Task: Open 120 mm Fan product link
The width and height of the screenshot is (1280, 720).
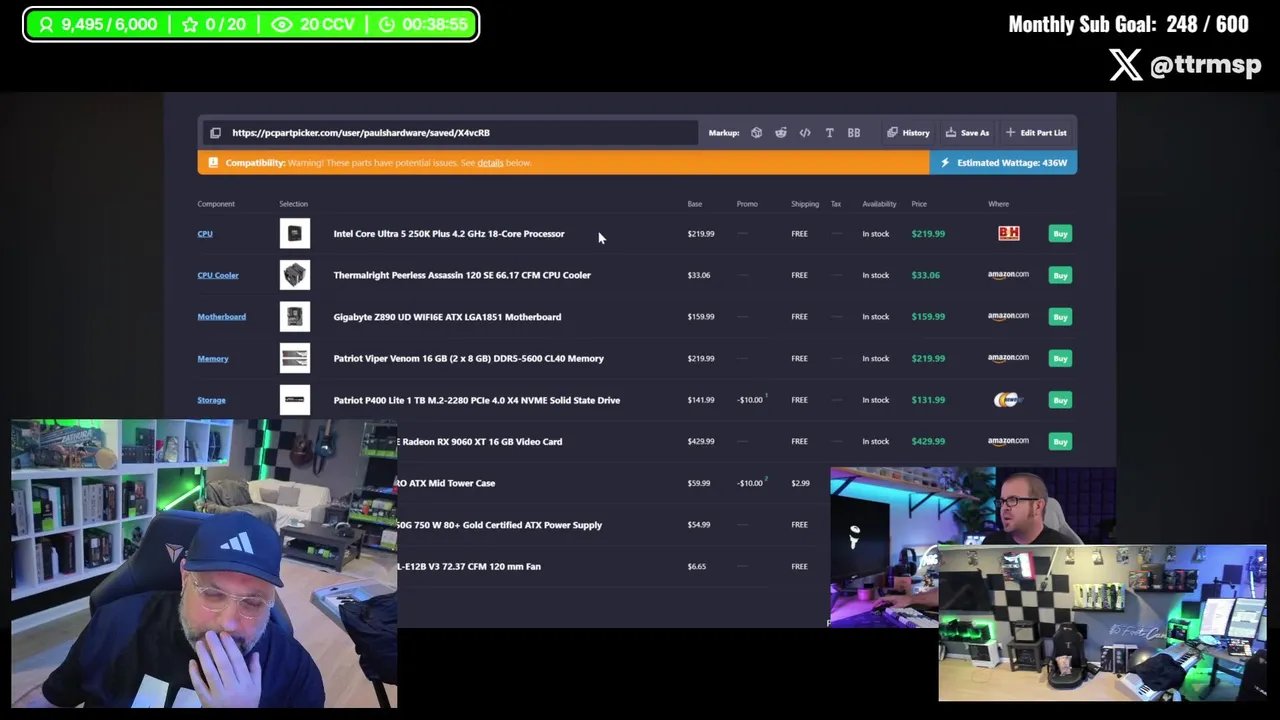Action: 469,567
